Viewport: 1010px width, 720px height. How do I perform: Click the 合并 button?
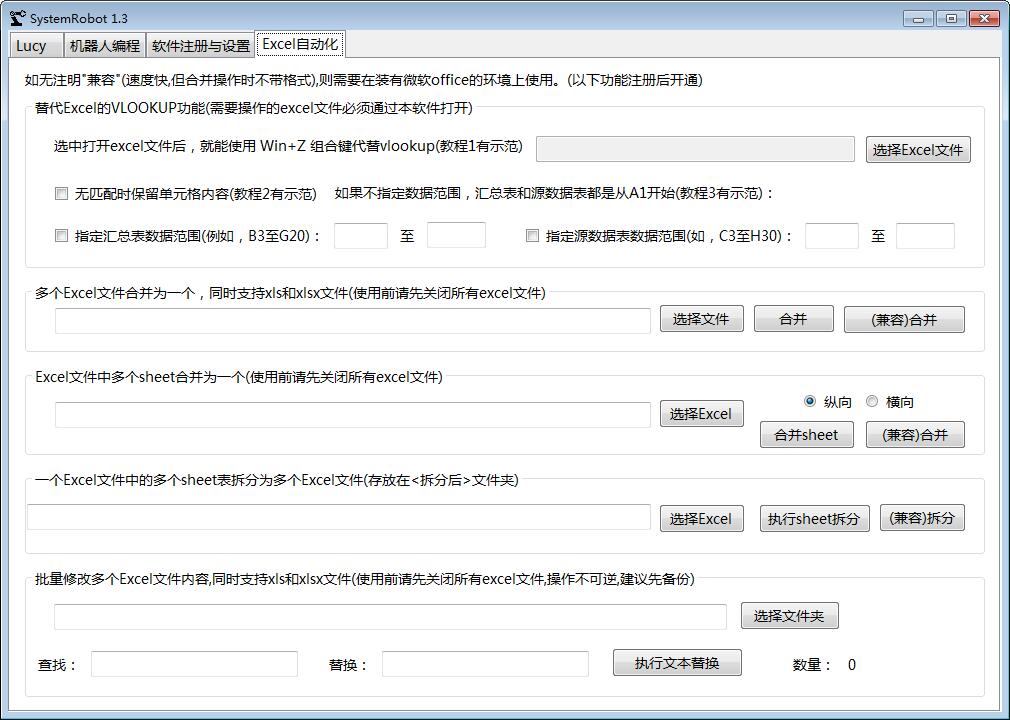coord(794,319)
